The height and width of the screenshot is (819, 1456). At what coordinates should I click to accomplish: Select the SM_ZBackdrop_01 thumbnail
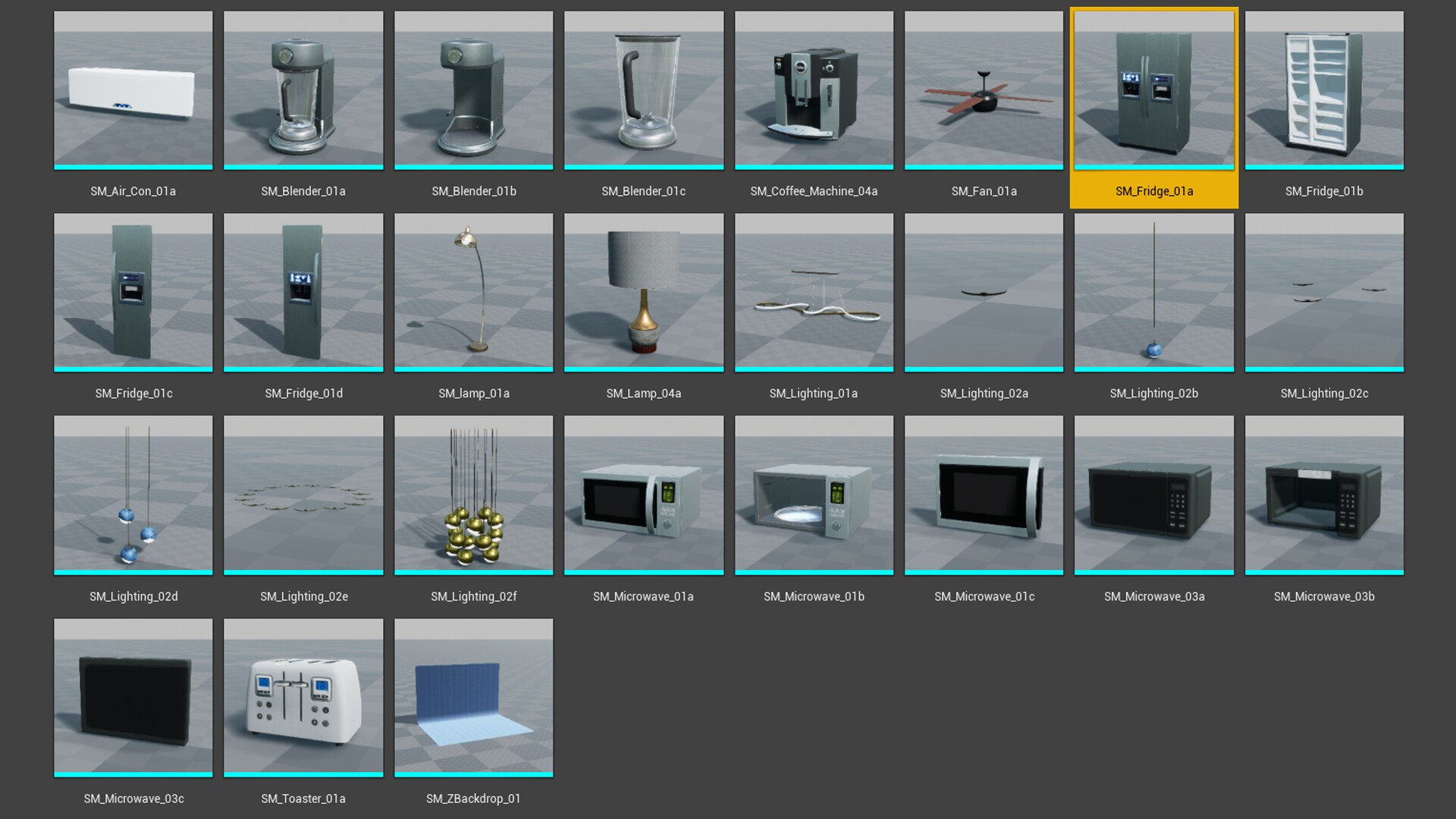(x=474, y=698)
